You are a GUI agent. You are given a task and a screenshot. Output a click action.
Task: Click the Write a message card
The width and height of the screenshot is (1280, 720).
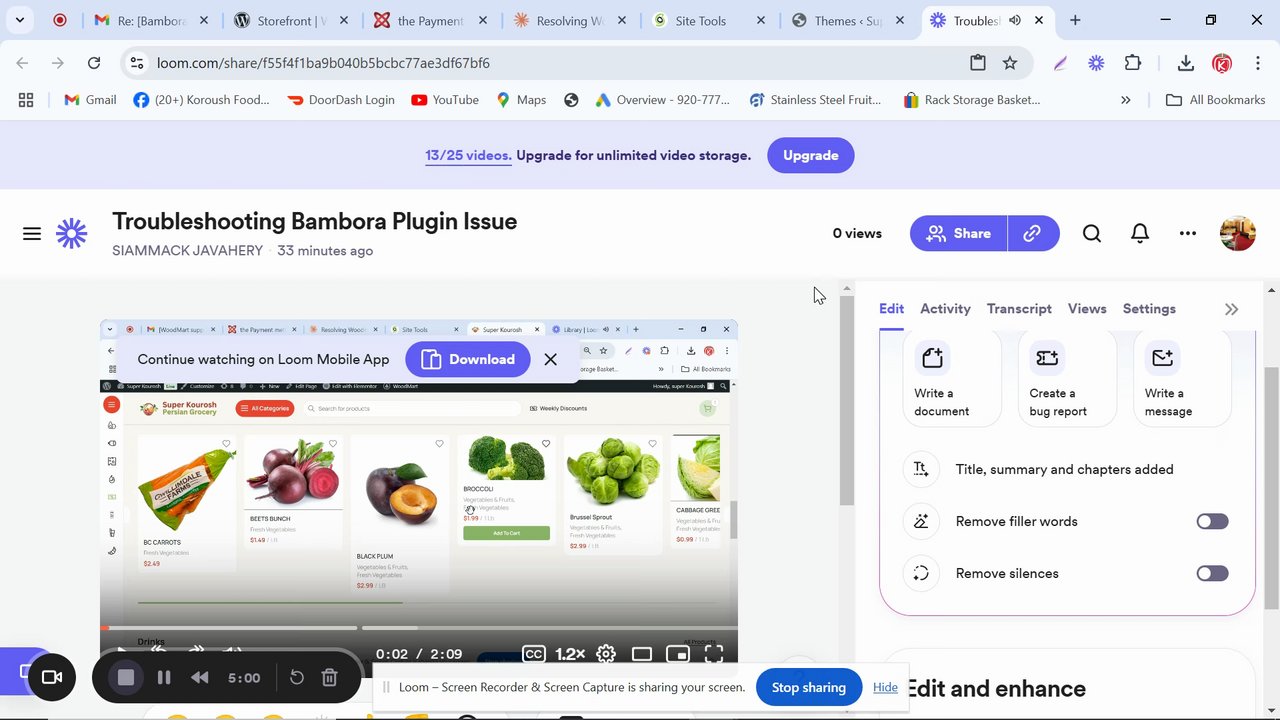pyautogui.click(x=1183, y=380)
